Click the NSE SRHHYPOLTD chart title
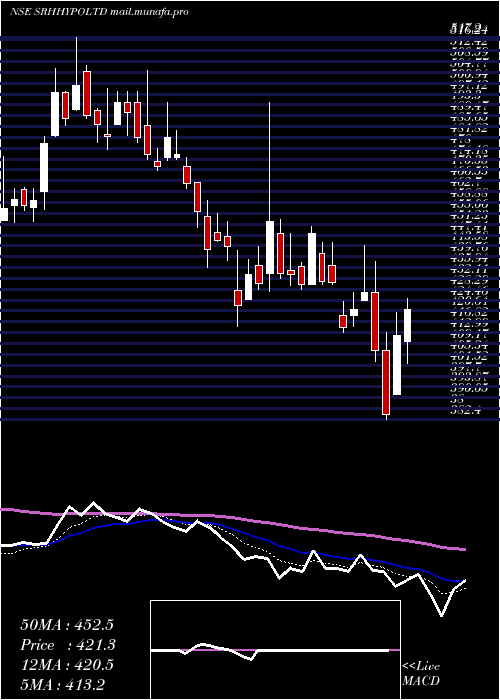Viewport: 500px width, 700px height. tap(99, 12)
